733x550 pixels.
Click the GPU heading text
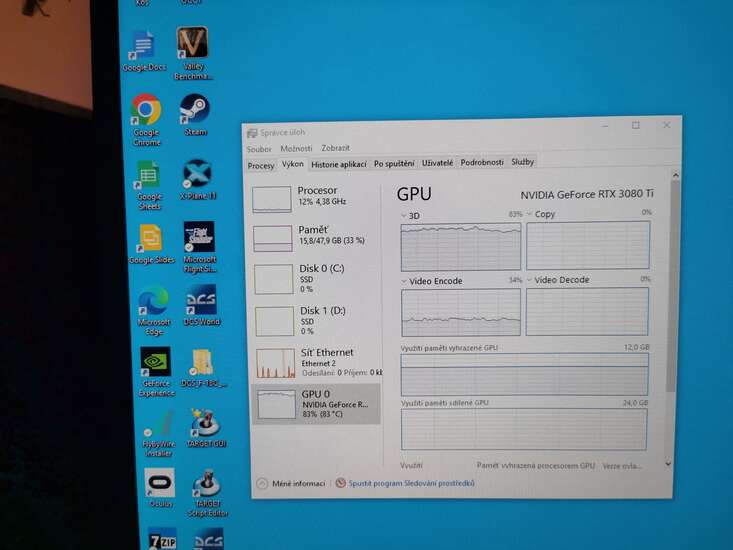414,194
